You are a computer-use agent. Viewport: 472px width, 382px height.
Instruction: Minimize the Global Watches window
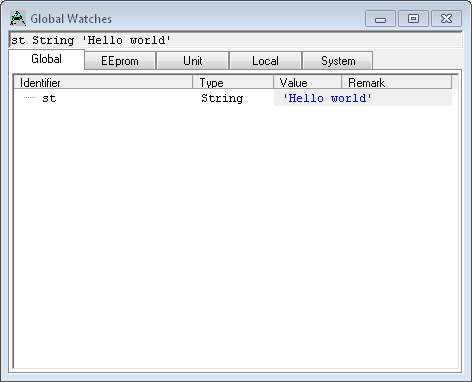tap(380, 18)
